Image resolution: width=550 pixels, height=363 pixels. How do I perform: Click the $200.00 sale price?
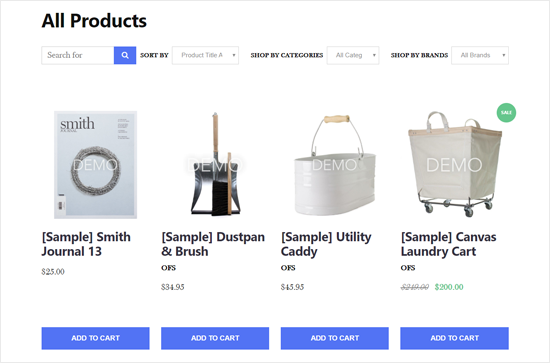[449, 287]
